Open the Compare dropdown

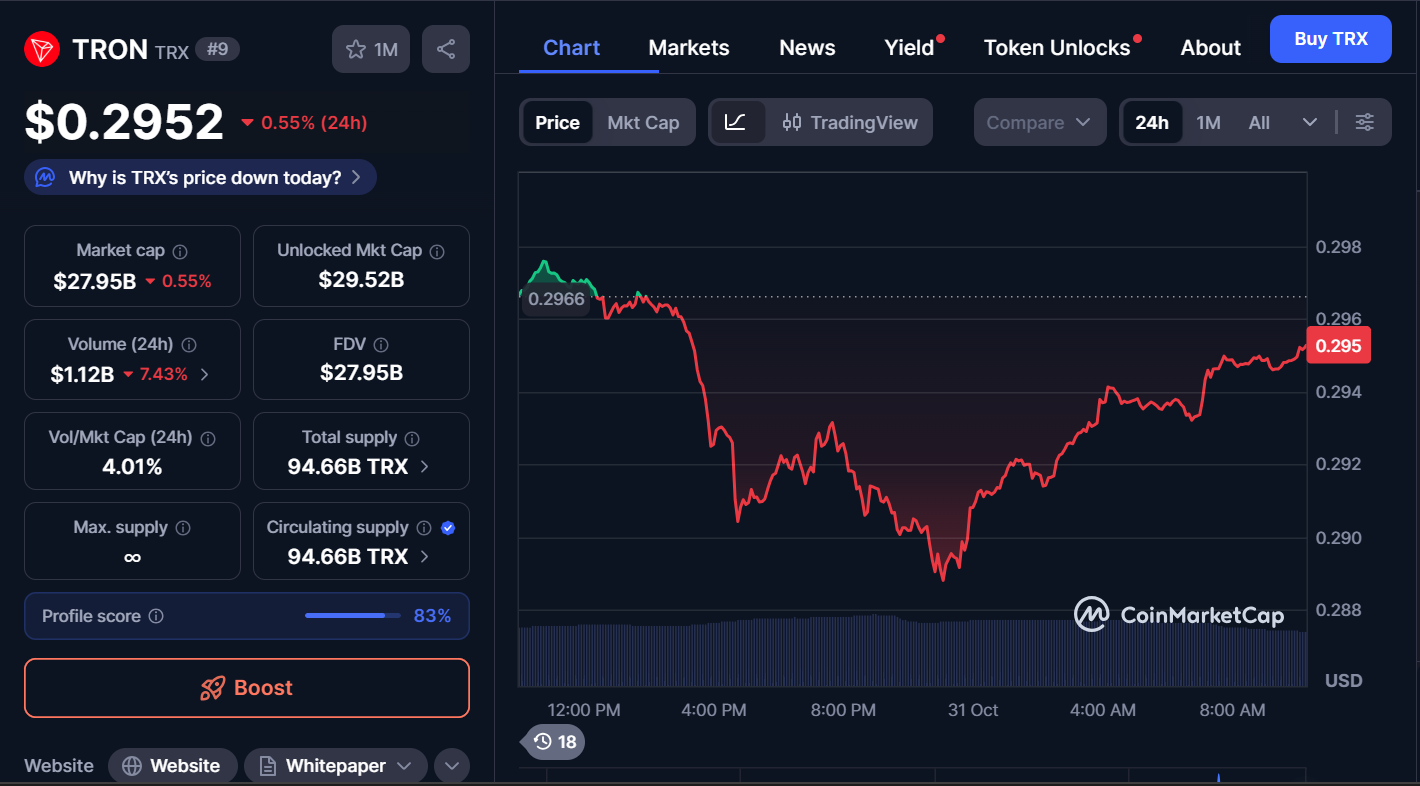tap(1040, 122)
